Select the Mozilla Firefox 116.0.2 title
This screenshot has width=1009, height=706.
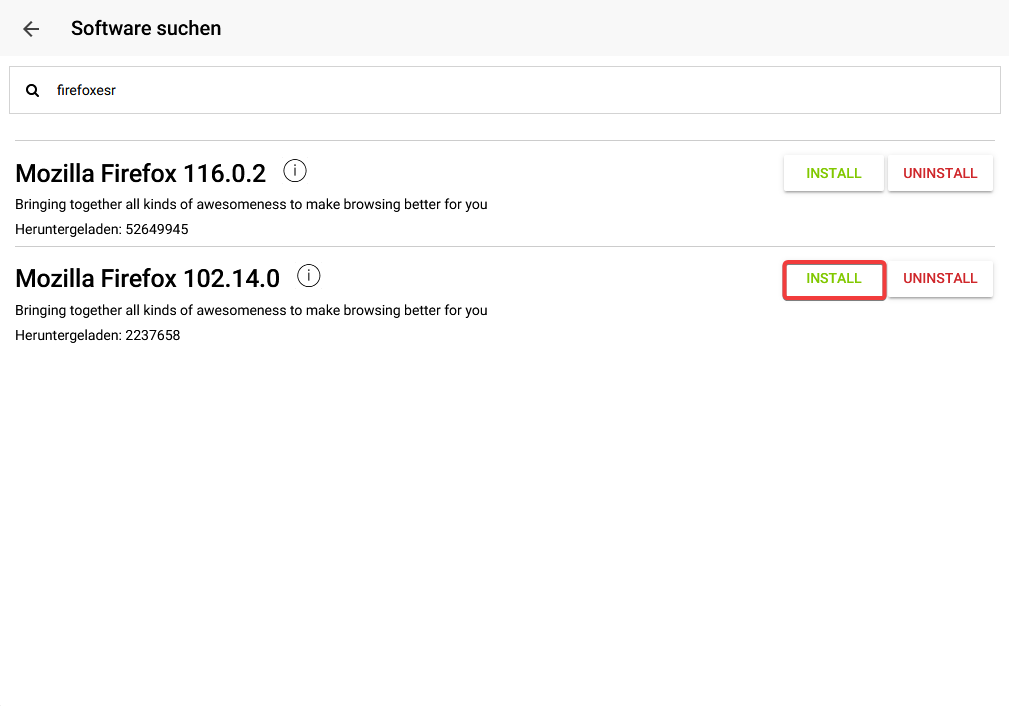pyautogui.click(x=140, y=173)
